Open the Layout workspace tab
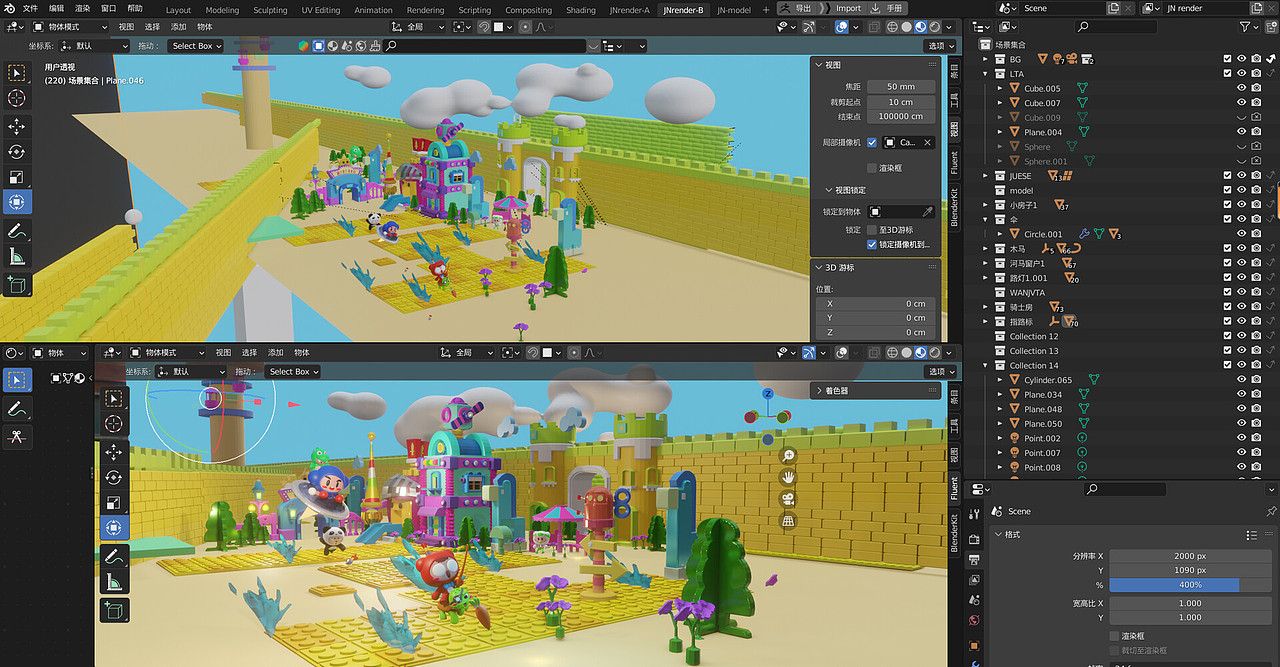 point(178,10)
